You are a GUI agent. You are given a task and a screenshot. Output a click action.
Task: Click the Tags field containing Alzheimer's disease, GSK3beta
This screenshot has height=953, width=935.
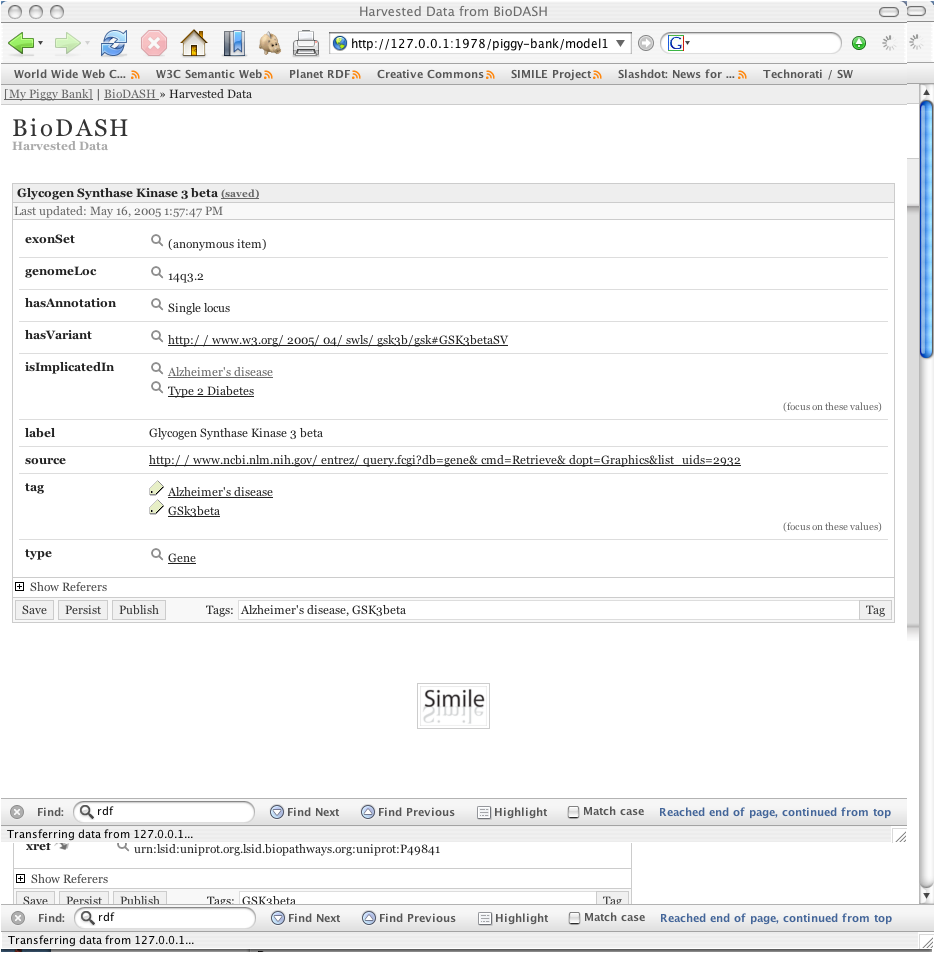tap(548, 610)
